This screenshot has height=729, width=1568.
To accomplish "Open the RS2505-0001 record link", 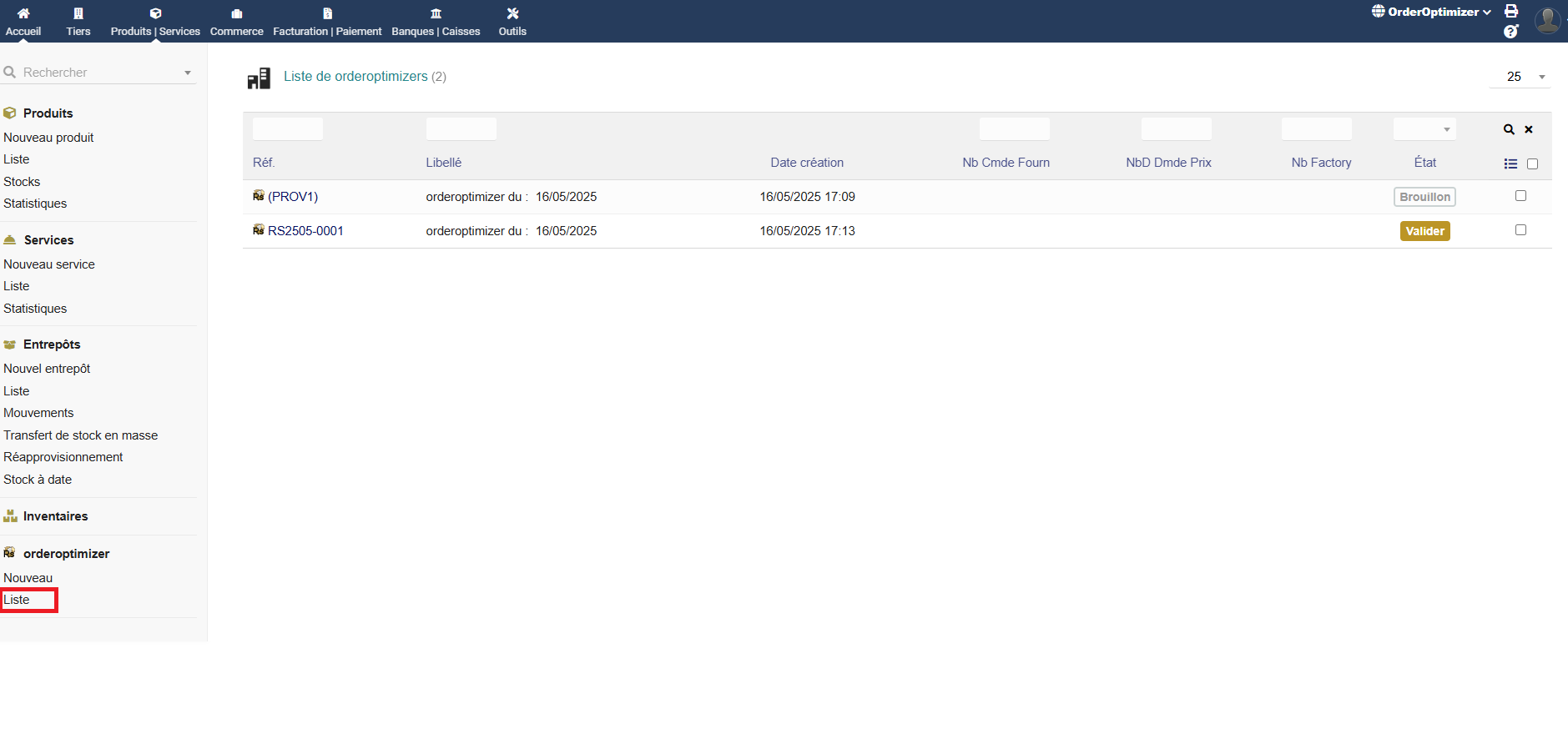I will click(x=305, y=231).
